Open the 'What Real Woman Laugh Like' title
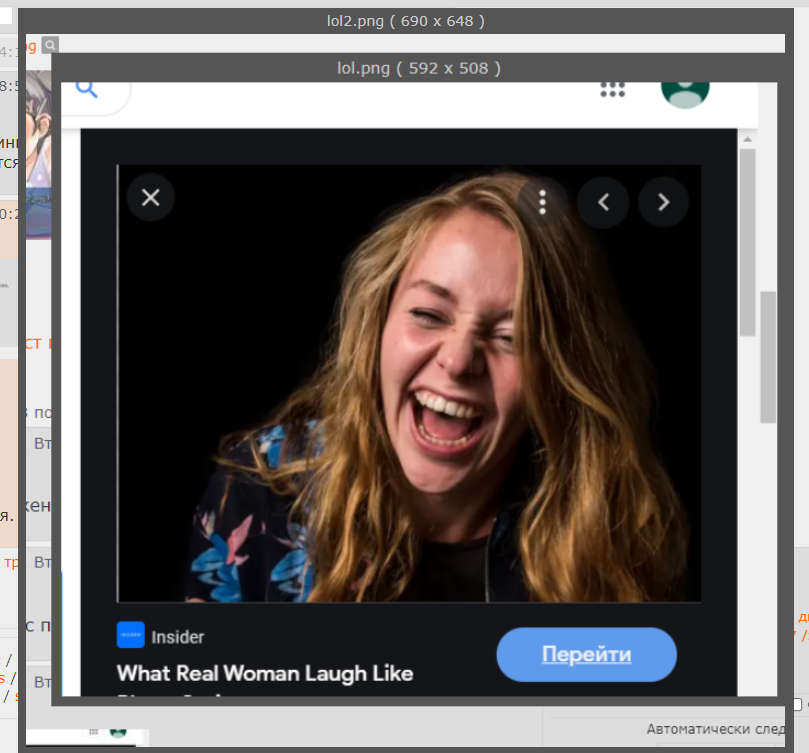This screenshot has height=753, width=809. [264, 673]
